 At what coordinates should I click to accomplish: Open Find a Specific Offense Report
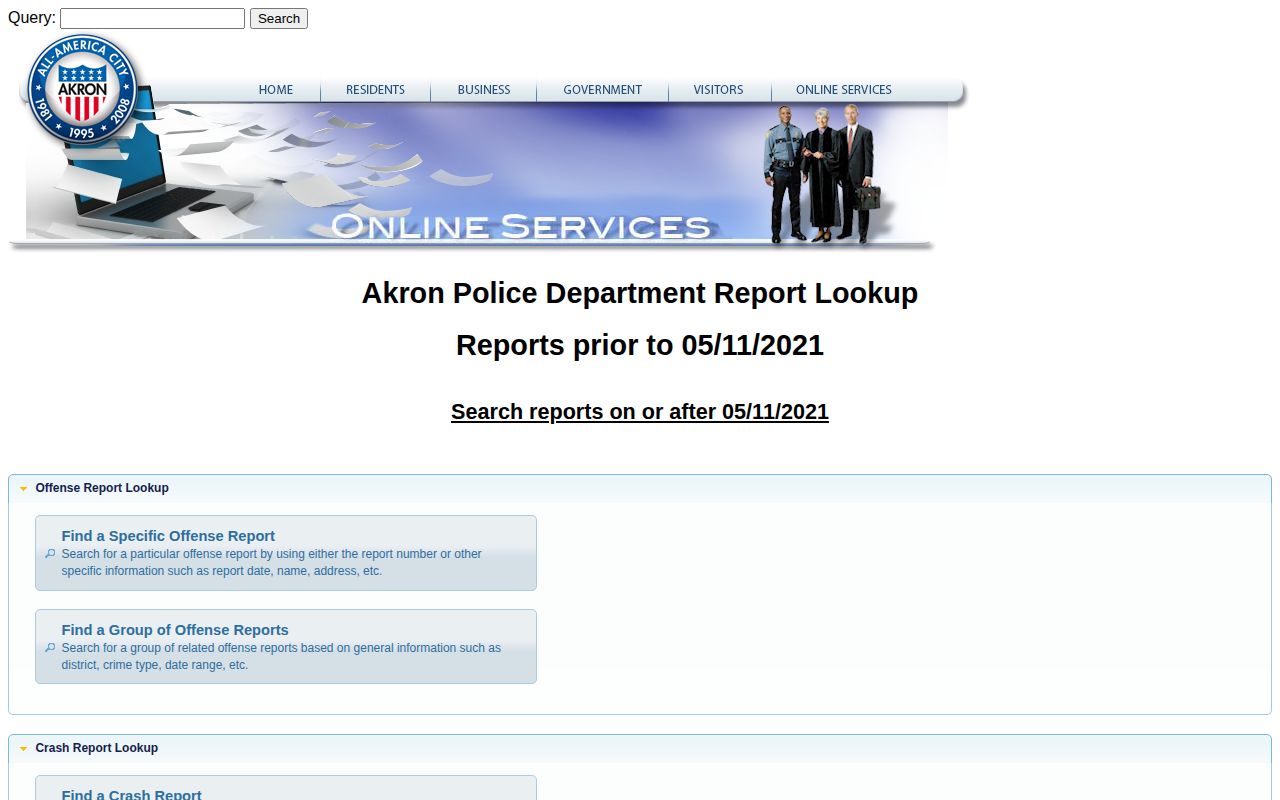coord(286,553)
